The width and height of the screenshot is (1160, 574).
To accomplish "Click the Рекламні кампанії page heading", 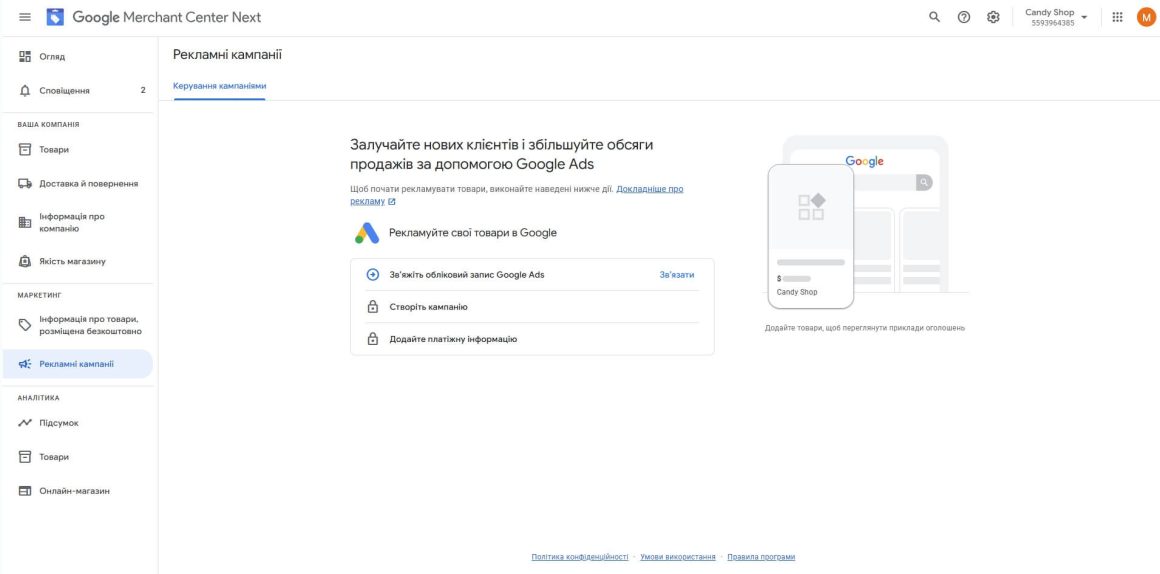I will [227, 55].
